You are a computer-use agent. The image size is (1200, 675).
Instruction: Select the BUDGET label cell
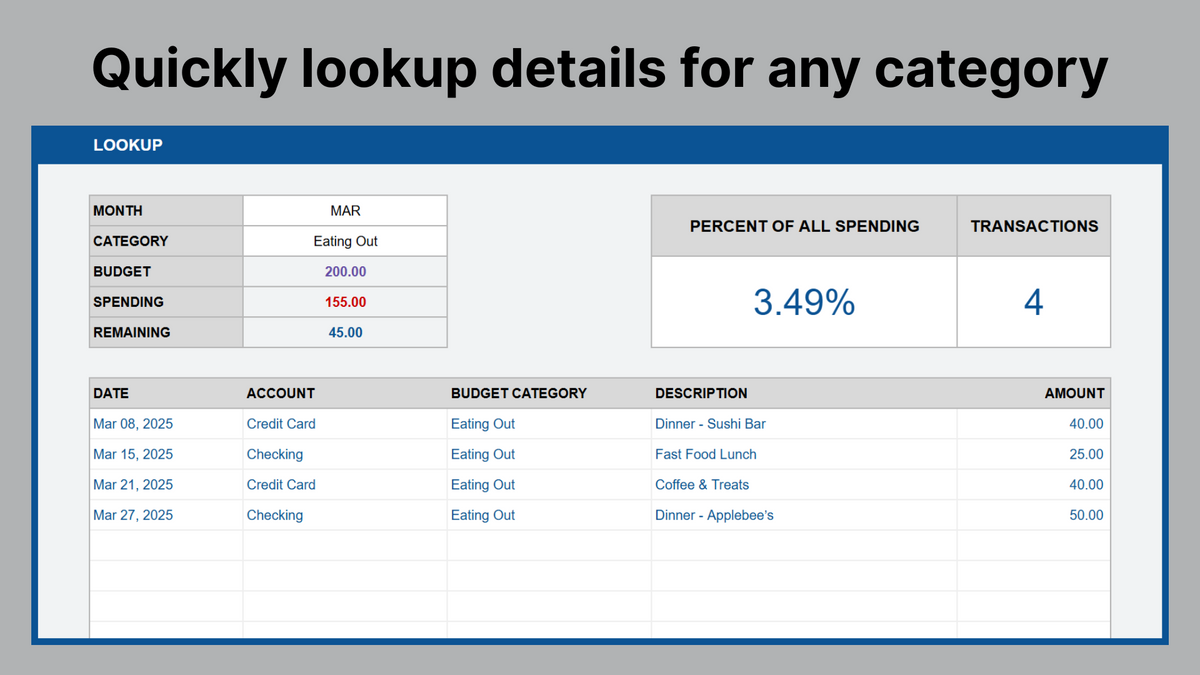pos(166,271)
